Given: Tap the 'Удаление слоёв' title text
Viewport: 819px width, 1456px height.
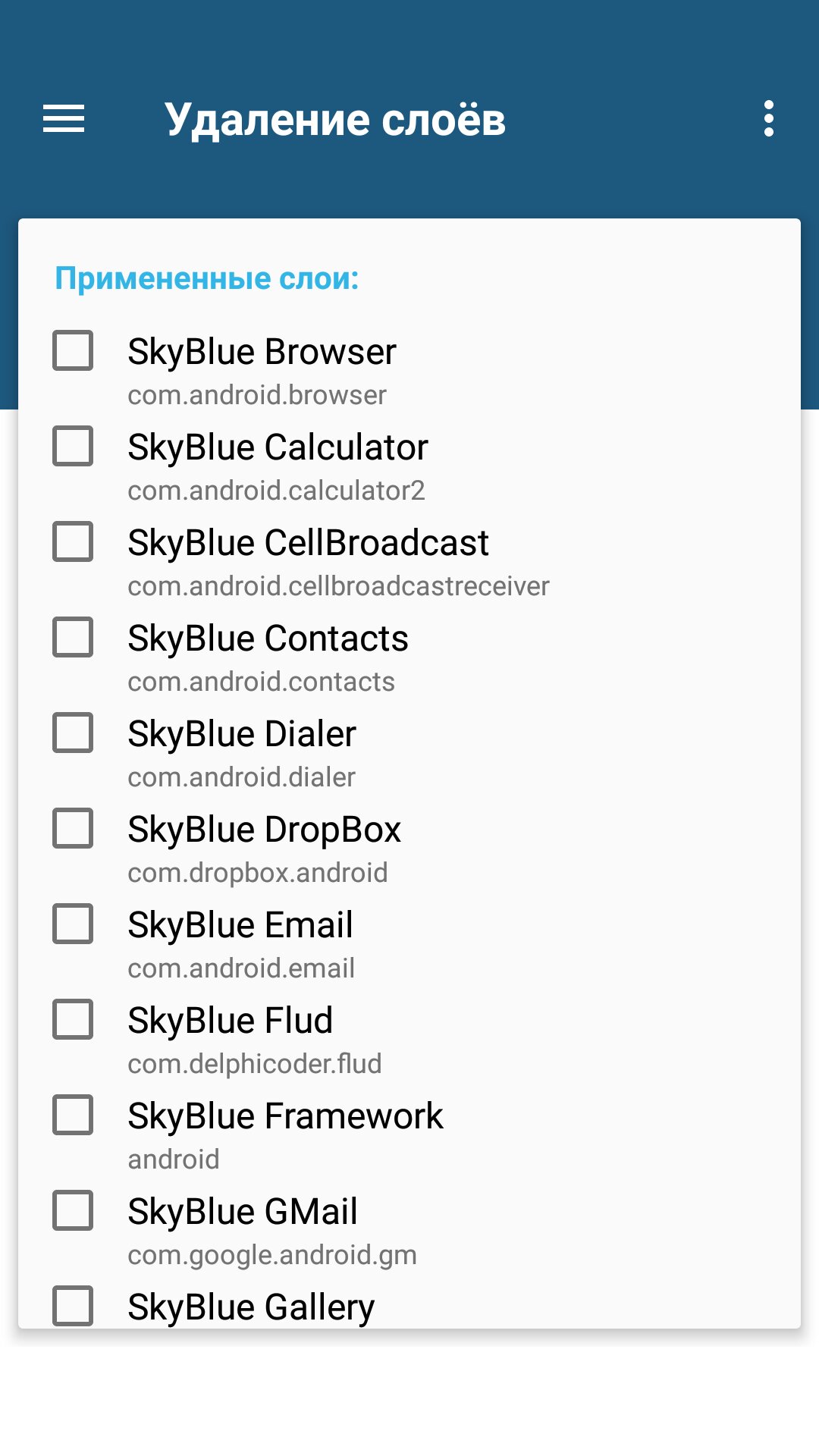Looking at the screenshot, I should click(334, 120).
